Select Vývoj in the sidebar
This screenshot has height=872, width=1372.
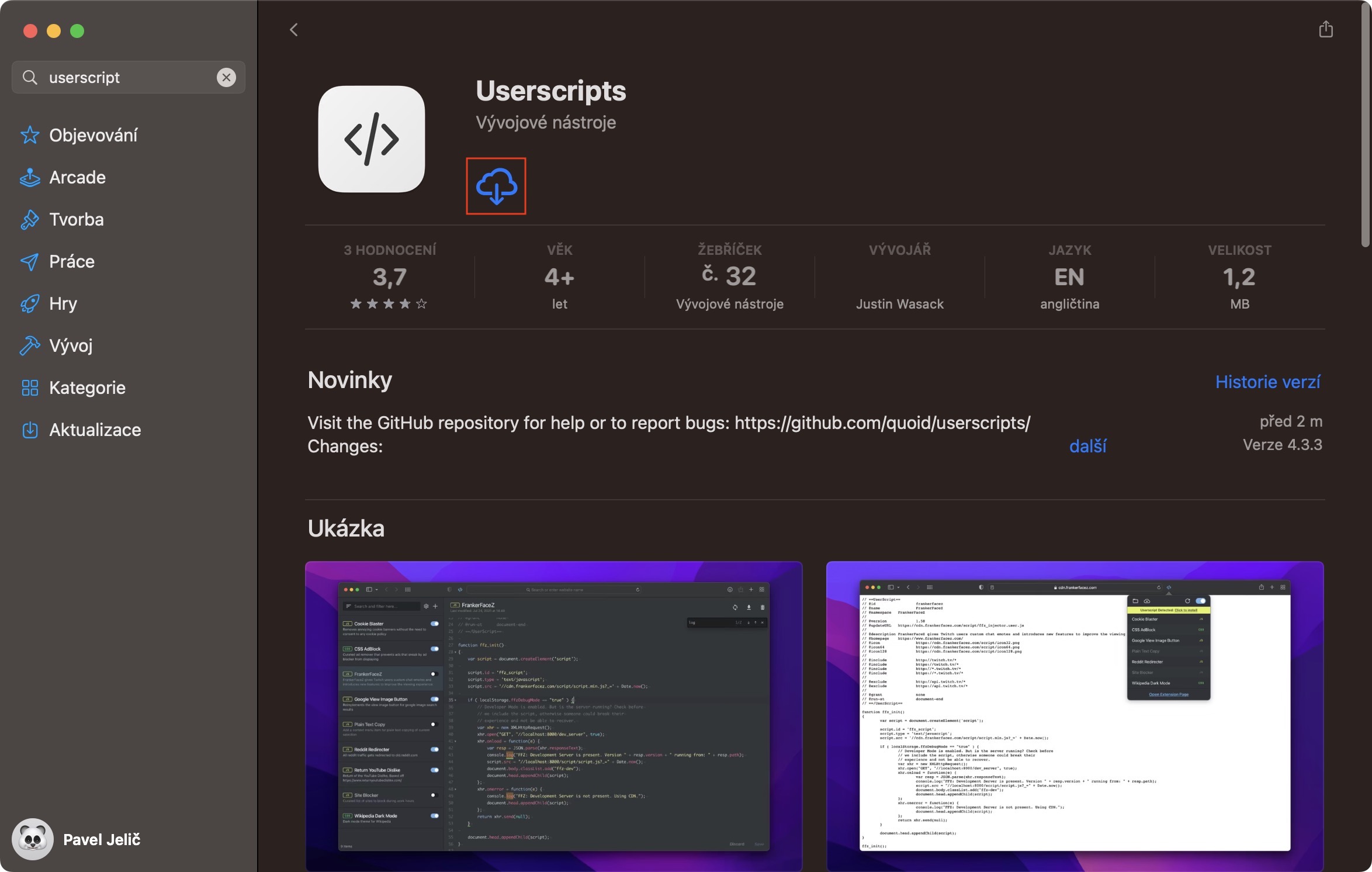[70, 345]
